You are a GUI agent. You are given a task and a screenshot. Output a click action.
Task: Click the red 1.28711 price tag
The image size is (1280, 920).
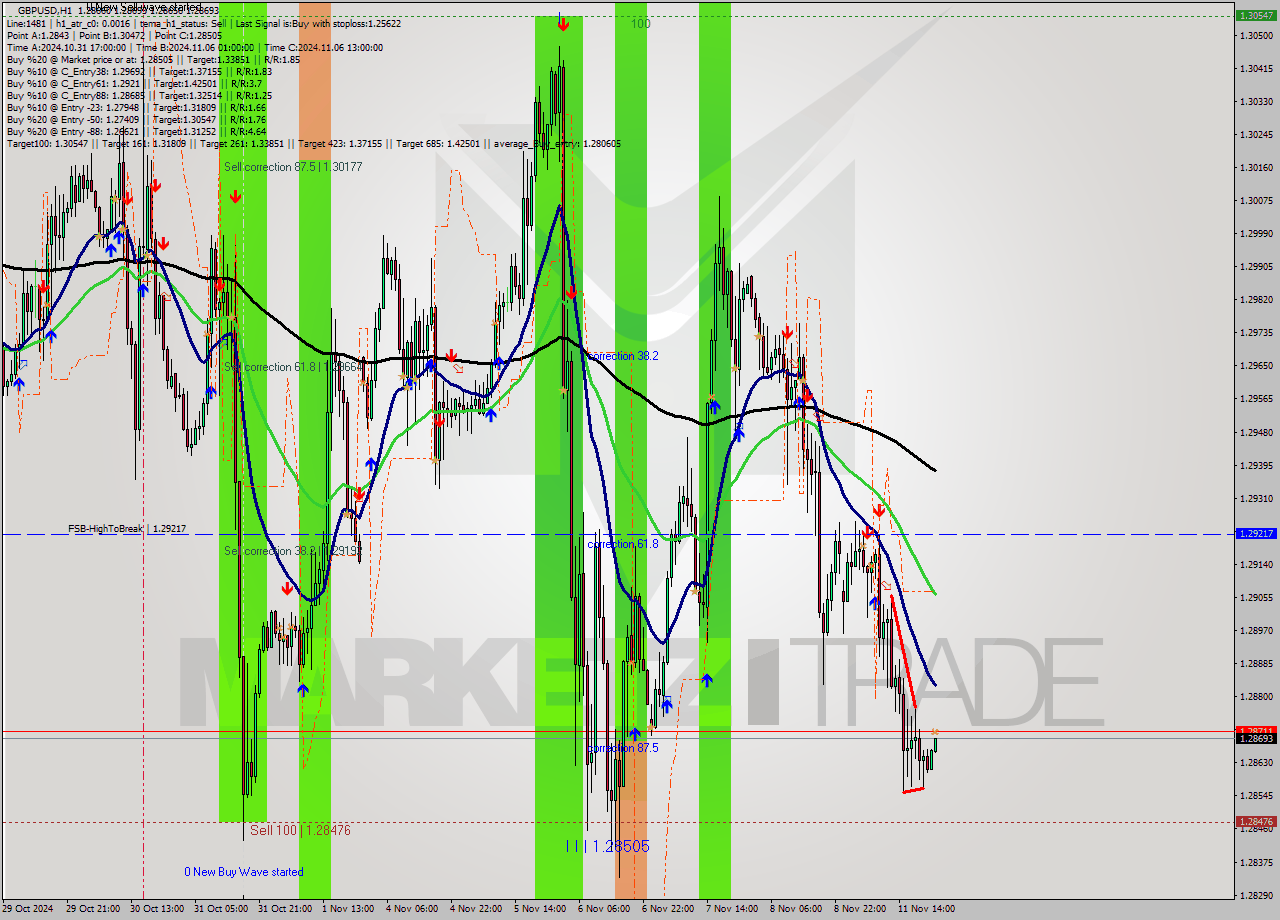pos(1256,731)
